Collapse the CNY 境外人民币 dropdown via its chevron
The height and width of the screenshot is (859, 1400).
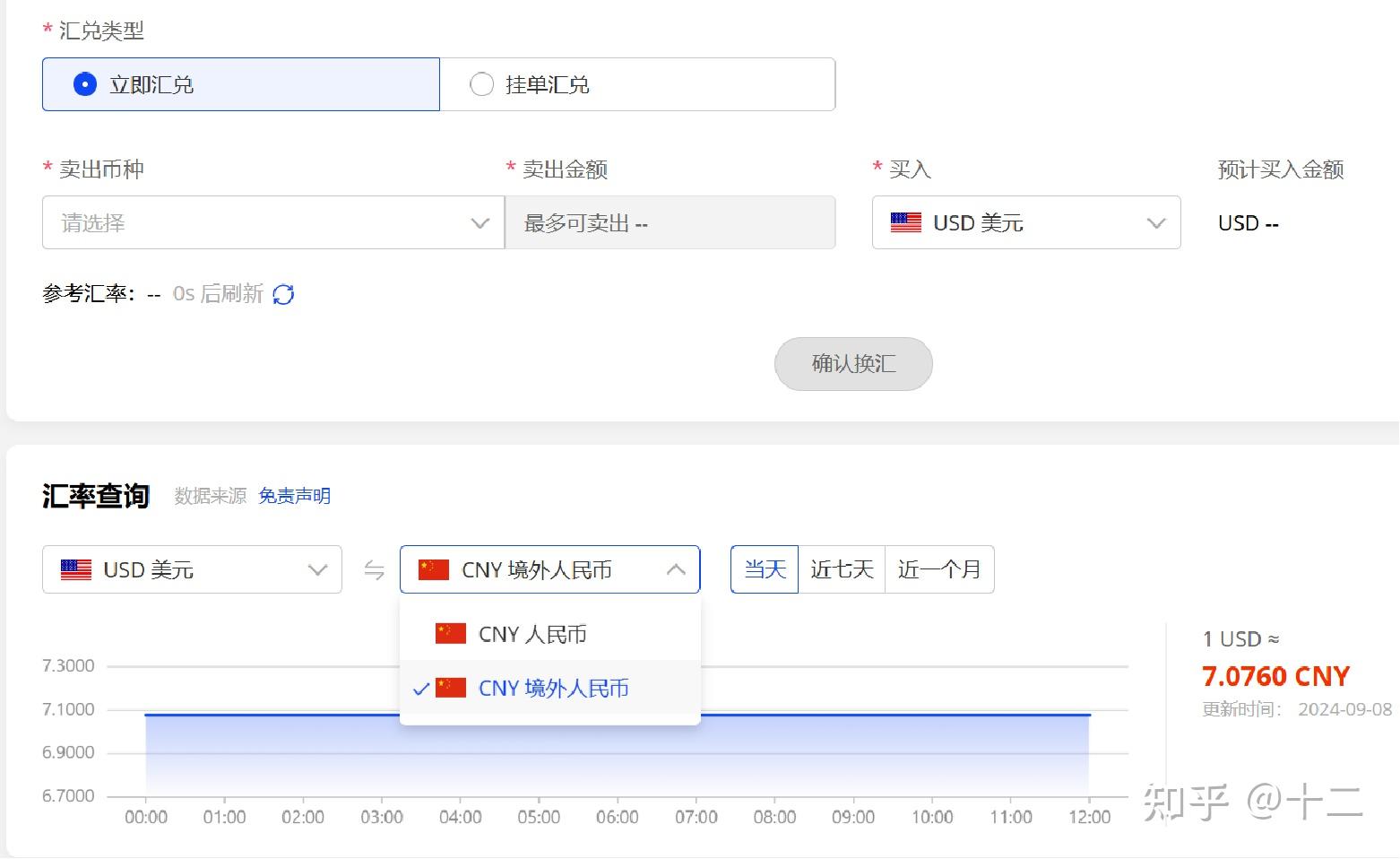coord(676,568)
